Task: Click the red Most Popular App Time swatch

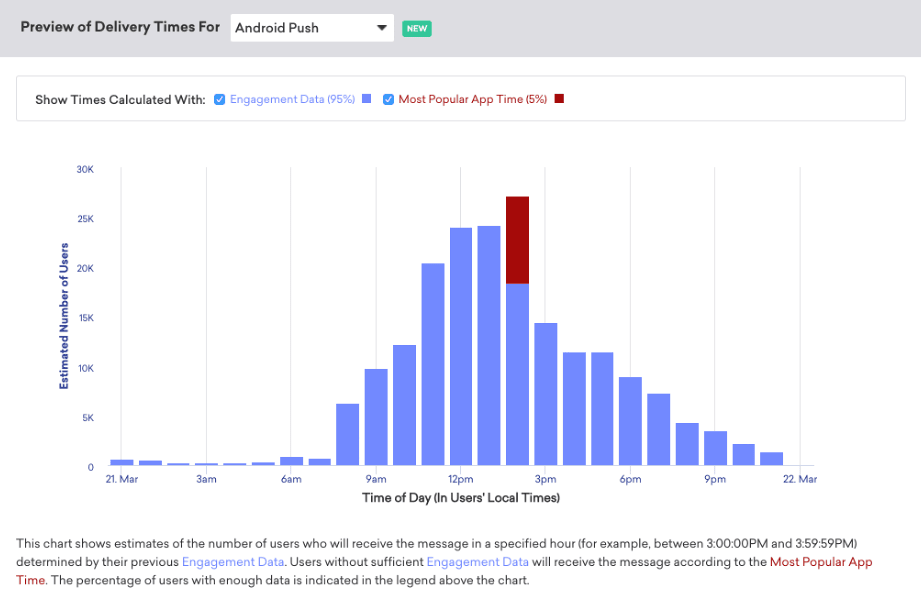Action: point(559,99)
